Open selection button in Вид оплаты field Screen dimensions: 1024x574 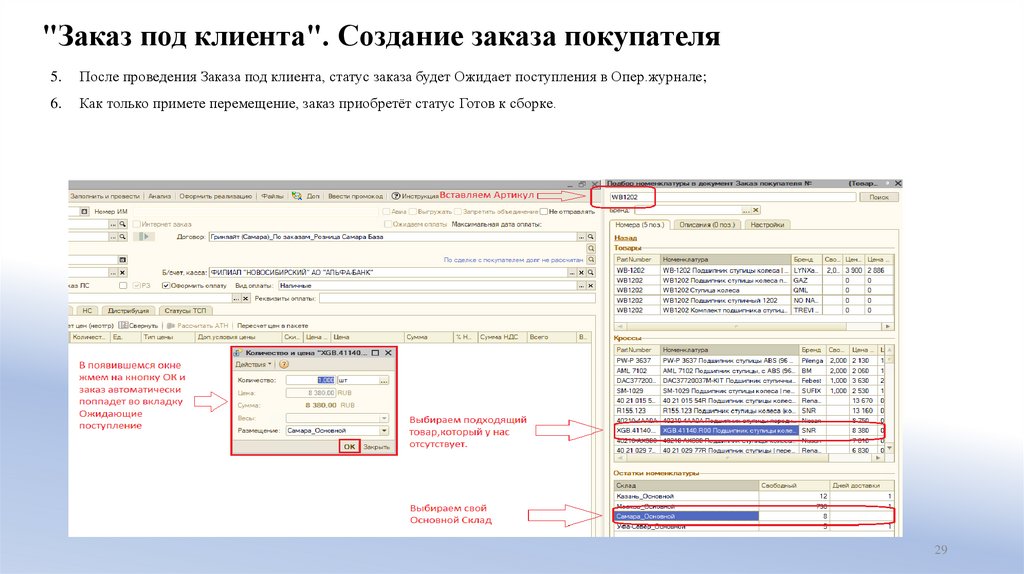pos(581,285)
